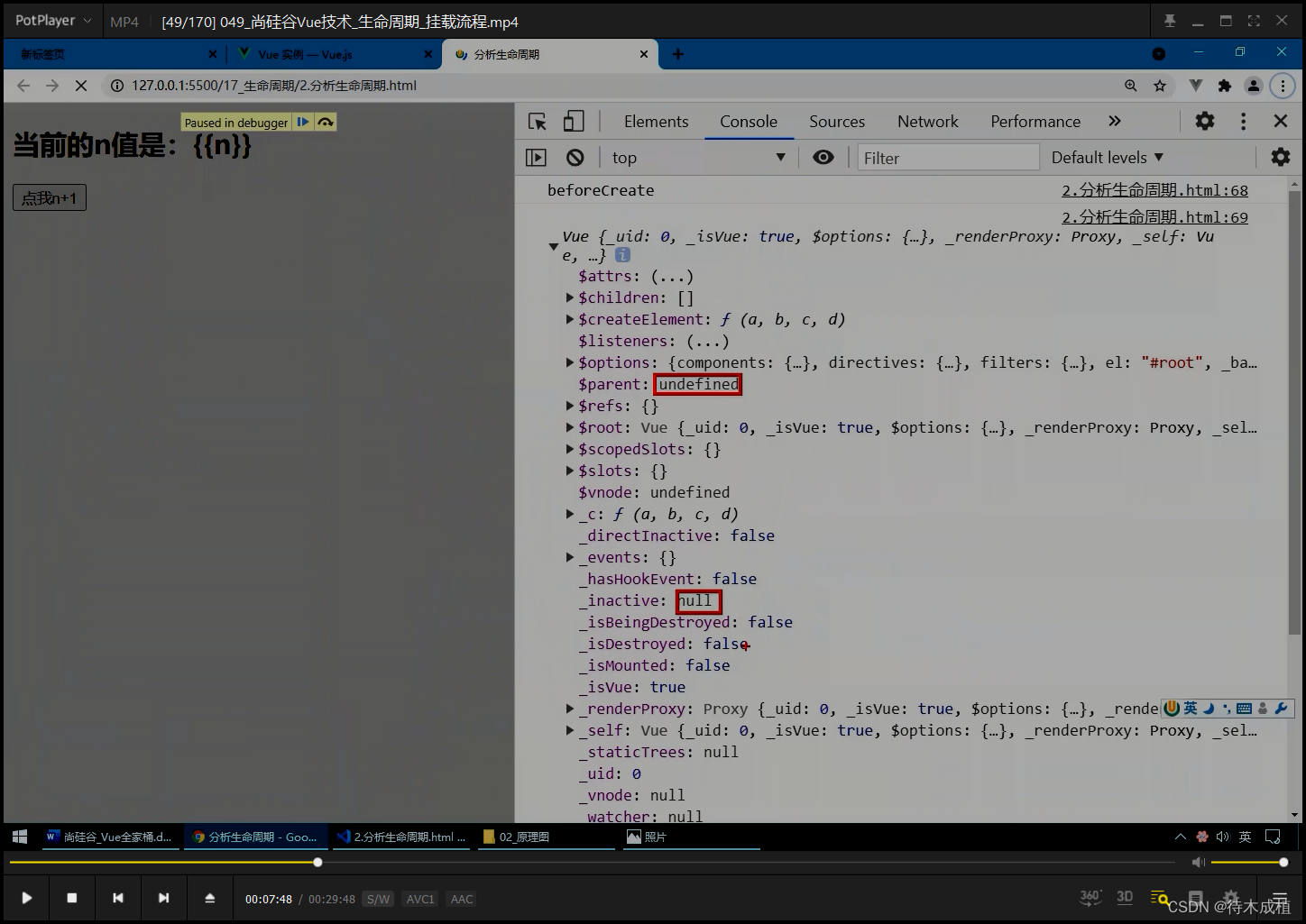Expand the $scopedSlots property
1306x924 pixels.
(570, 449)
